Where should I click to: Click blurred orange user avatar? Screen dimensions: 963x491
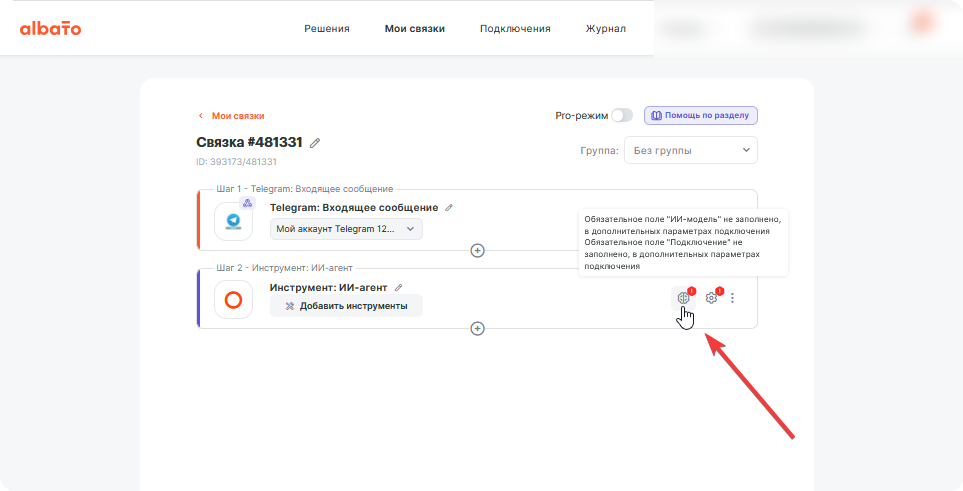(x=921, y=23)
